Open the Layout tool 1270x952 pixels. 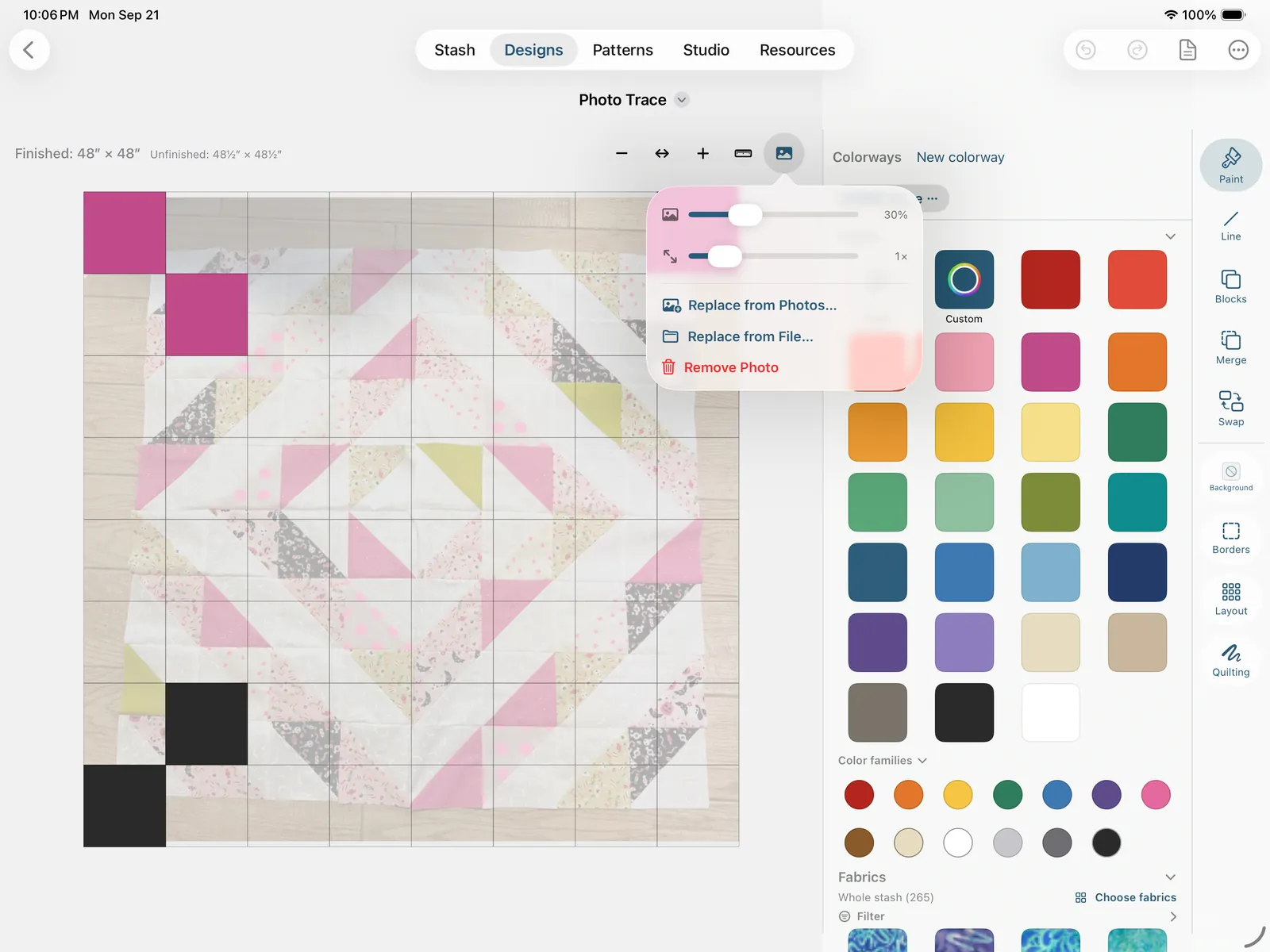[1231, 599]
